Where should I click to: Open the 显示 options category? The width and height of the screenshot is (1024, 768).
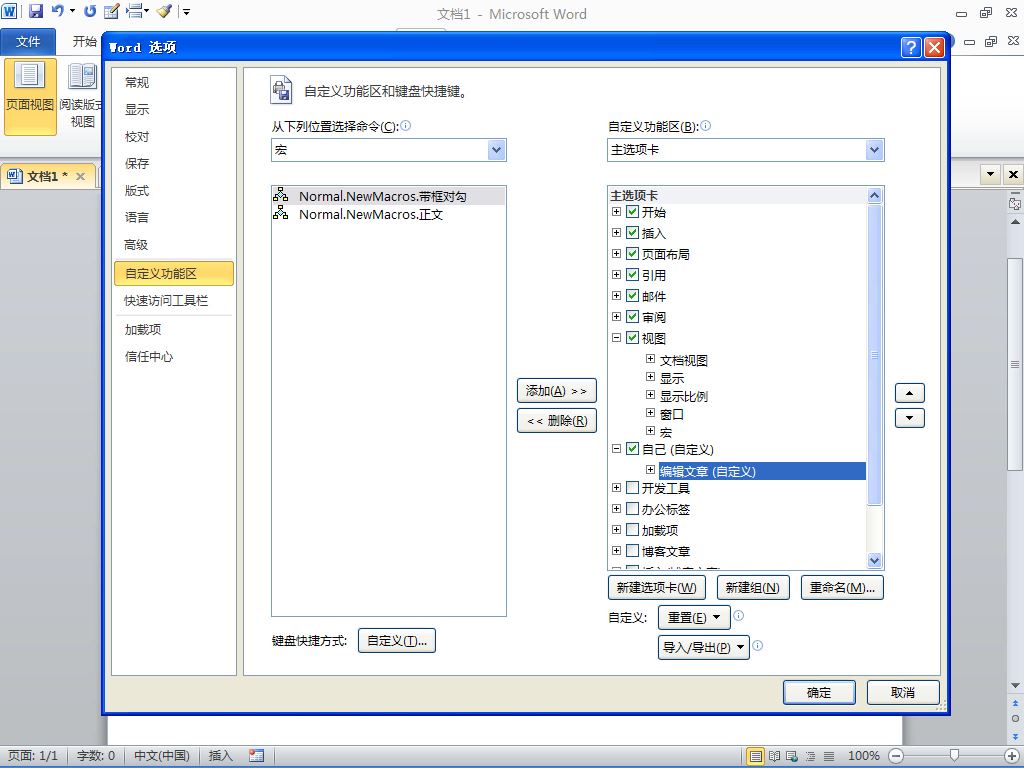[x=137, y=109]
